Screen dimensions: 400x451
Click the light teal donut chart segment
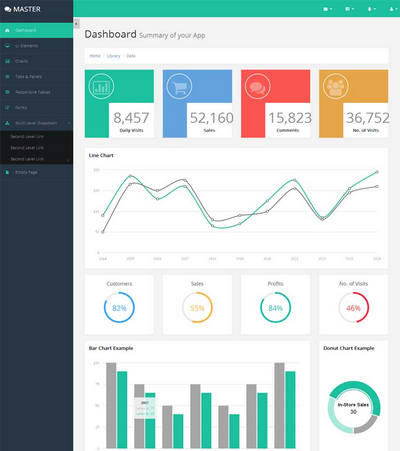coord(337,418)
